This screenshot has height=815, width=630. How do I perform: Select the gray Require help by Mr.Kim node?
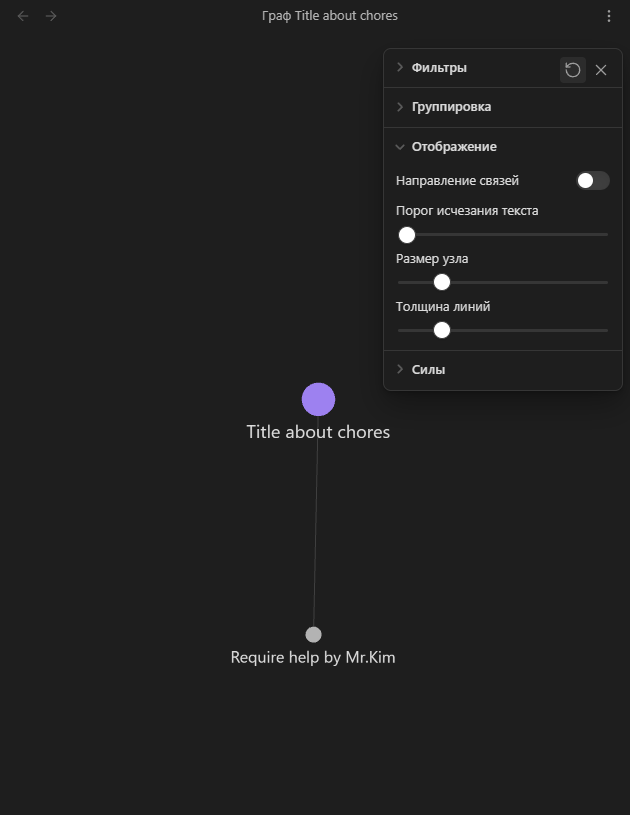point(313,635)
